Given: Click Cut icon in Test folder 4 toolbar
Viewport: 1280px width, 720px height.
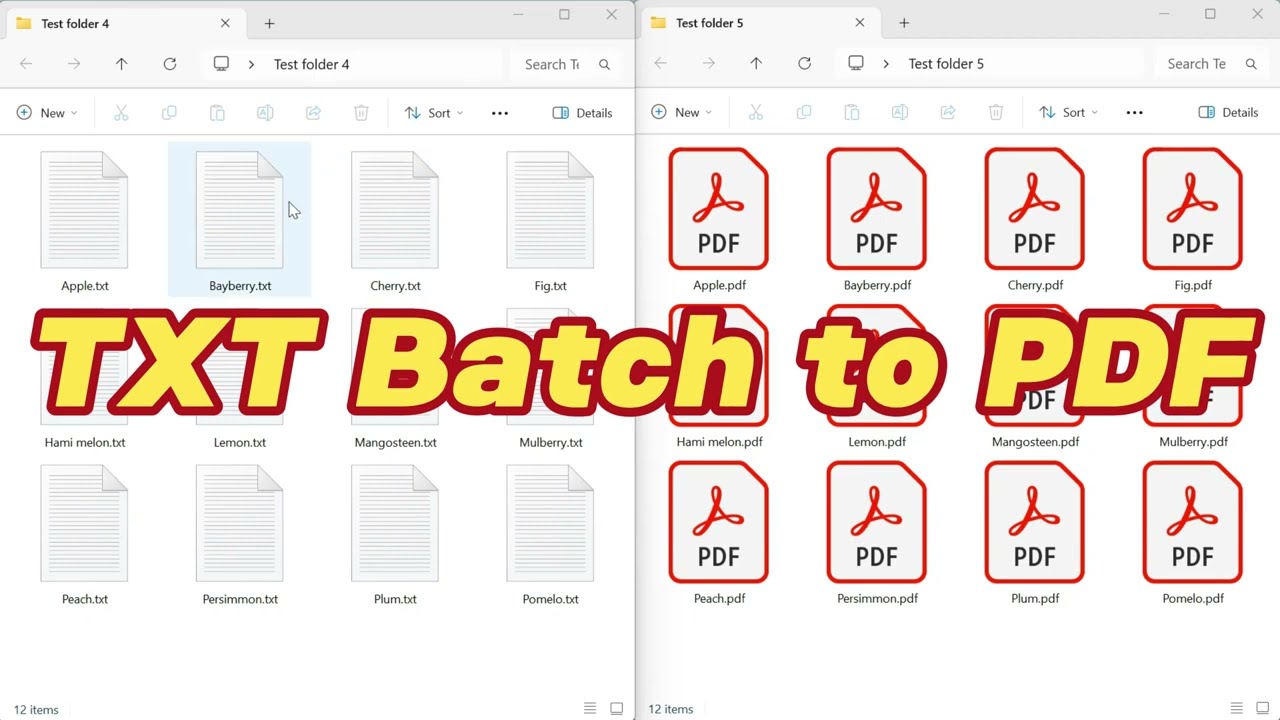Looking at the screenshot, I should pos(121,113).
